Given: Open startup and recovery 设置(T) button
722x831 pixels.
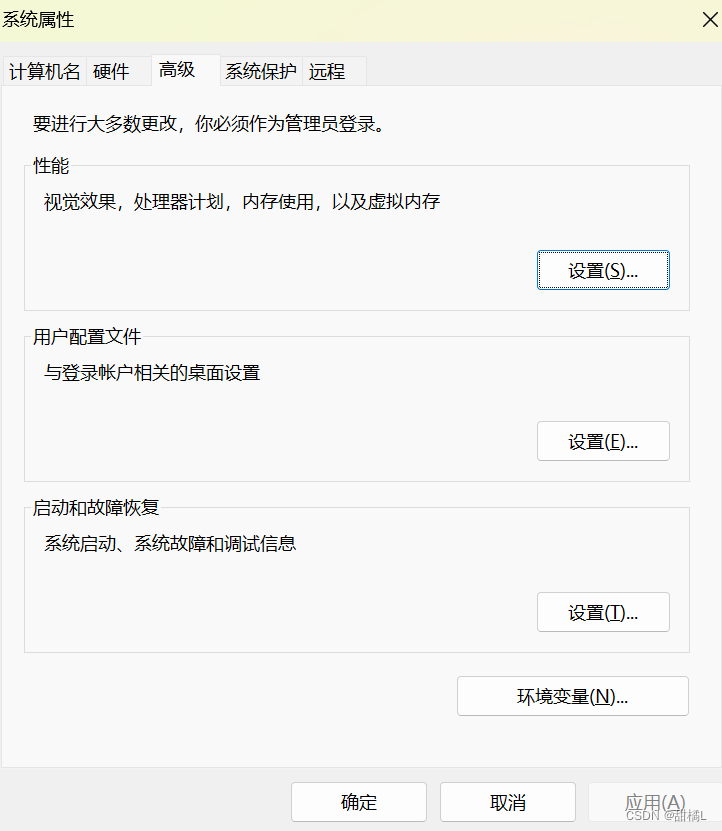Looking at the screenshot, I should (603, 612).
